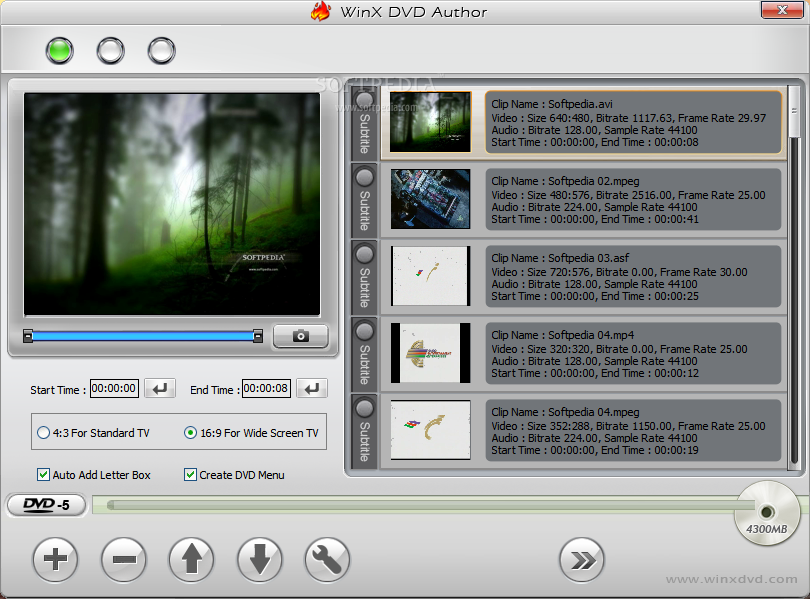Click the remove clip minus button
810x599 pixels.
[x=124, y=559]
